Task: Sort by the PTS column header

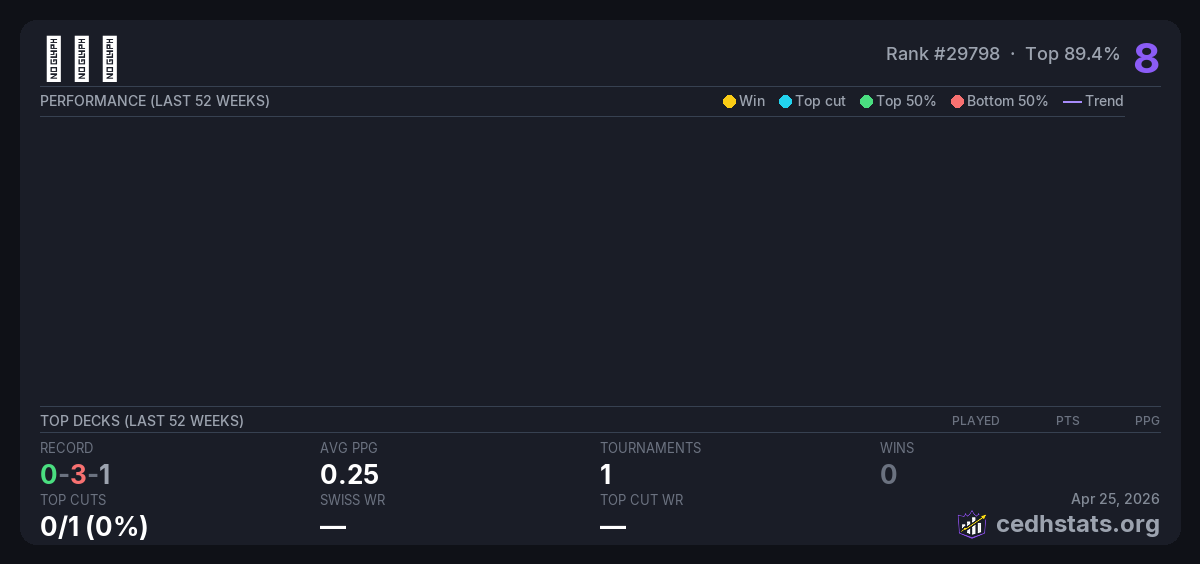Action: coord(1067,421)
